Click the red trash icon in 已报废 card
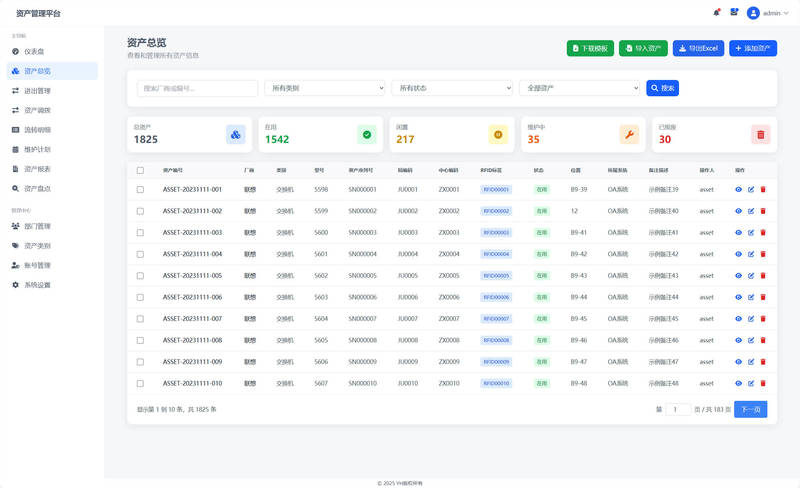The image size is (800, 488). [760, 134]
